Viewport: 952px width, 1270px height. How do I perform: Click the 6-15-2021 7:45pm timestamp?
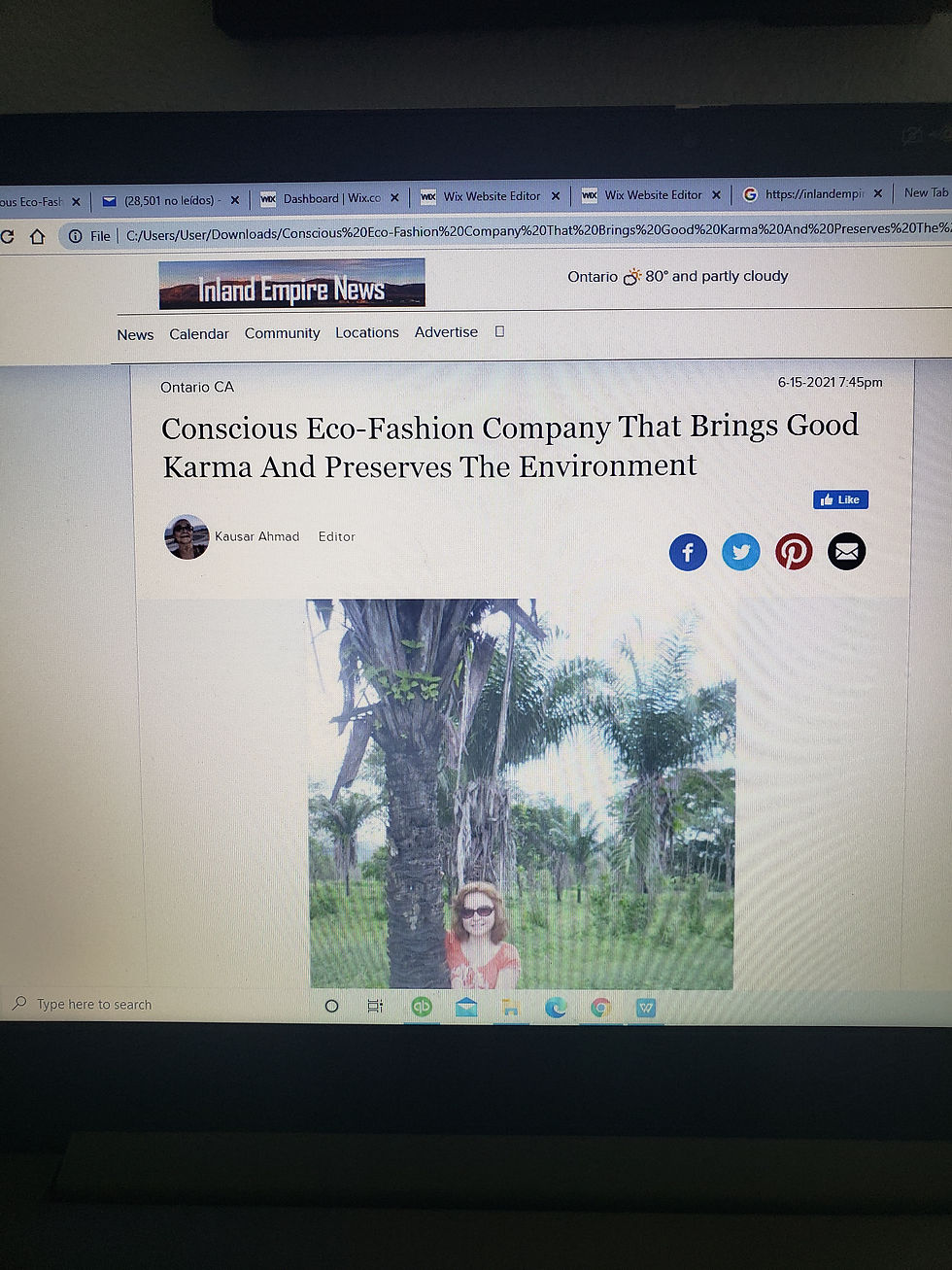831,382
